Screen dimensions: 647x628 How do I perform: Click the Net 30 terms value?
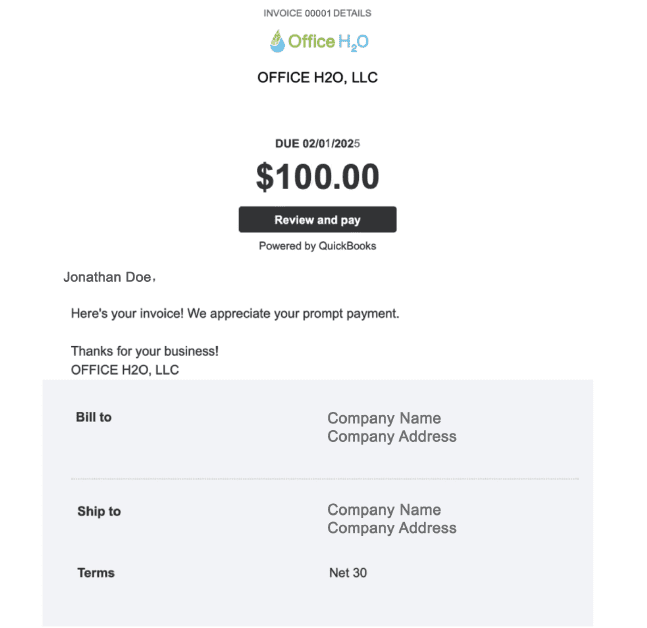click(x=348, y=573)
